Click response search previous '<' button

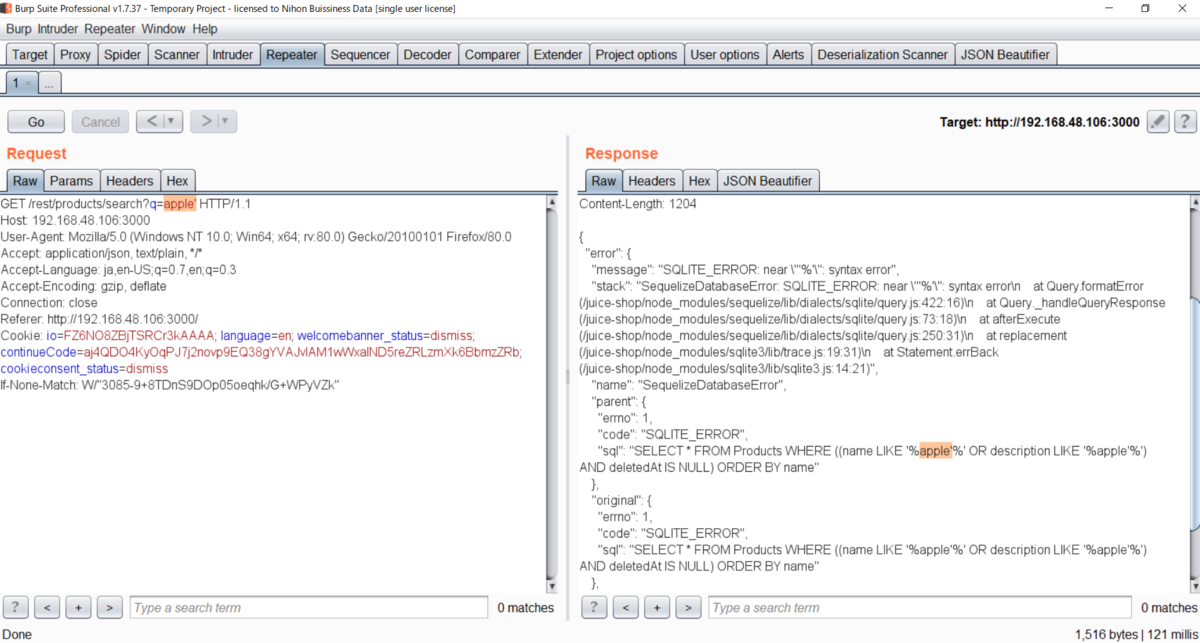pyautogui.click(x=625, y=607)
